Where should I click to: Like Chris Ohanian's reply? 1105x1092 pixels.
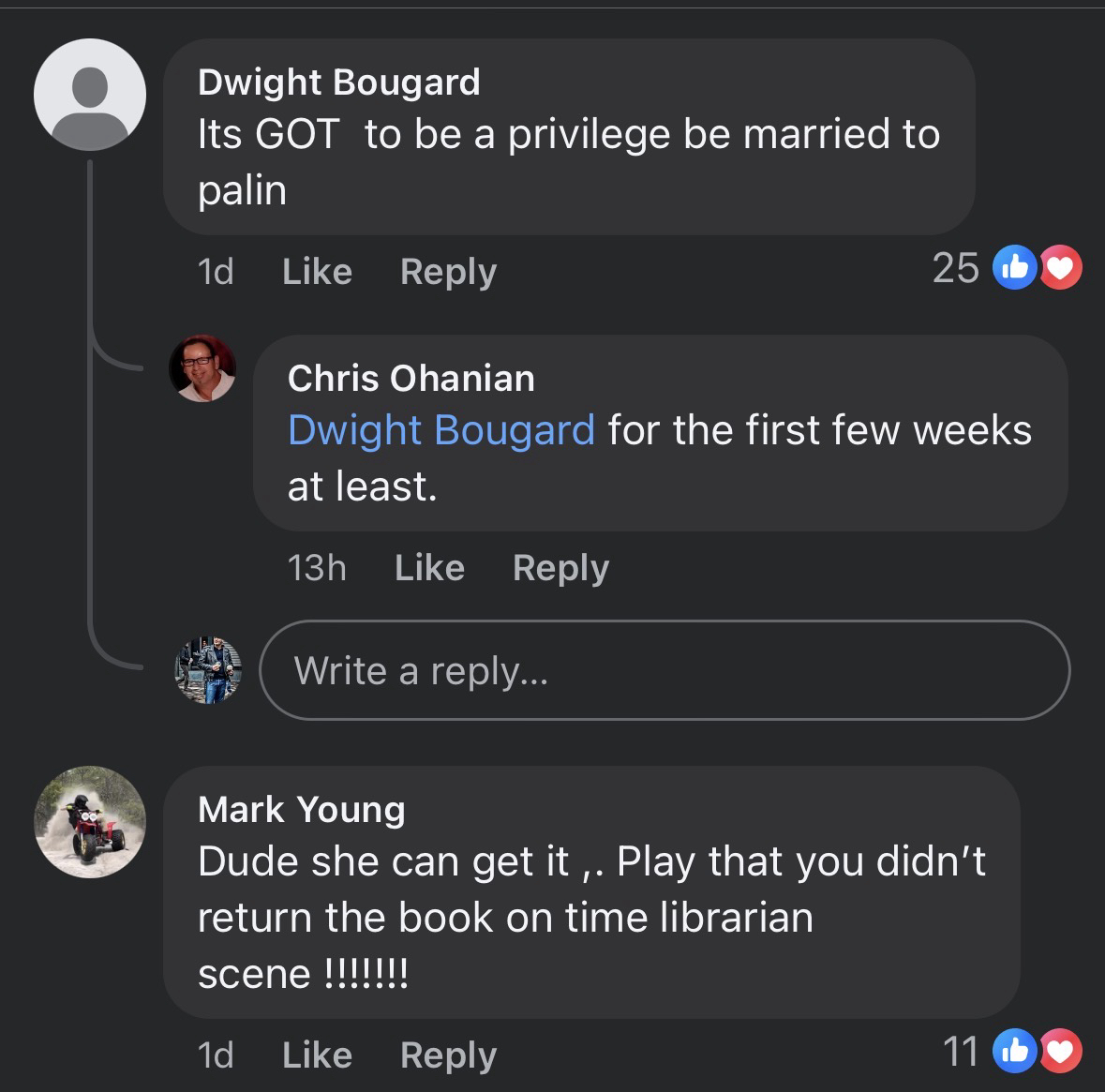point(429,568)
